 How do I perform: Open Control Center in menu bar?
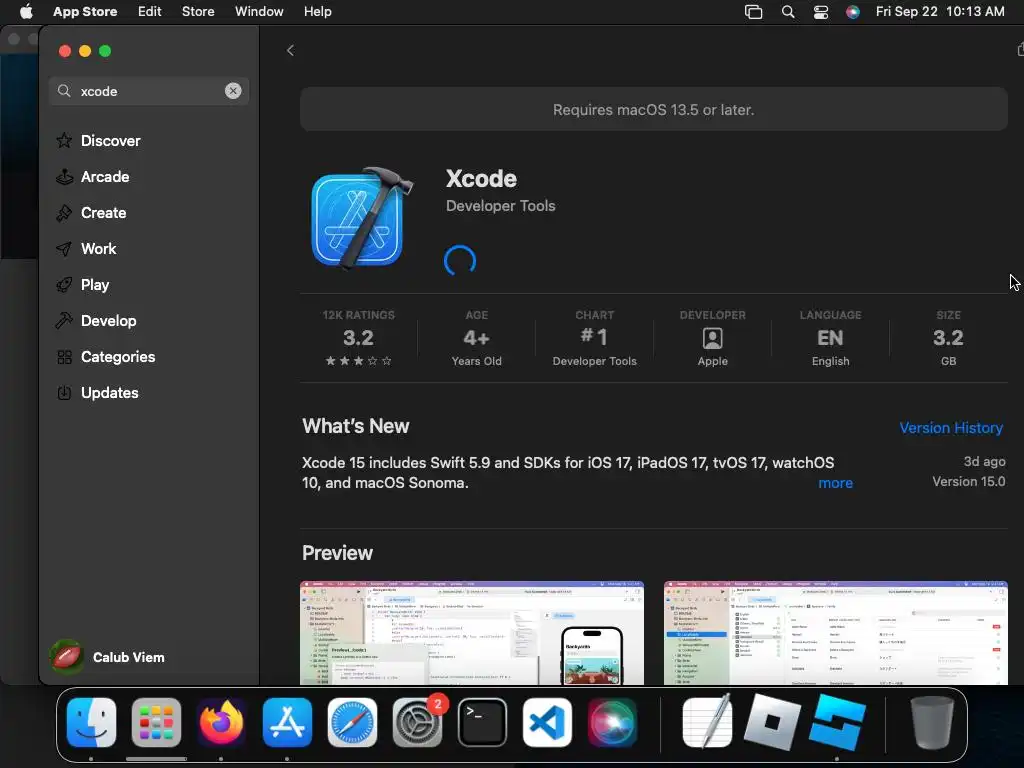coord(821,12)
